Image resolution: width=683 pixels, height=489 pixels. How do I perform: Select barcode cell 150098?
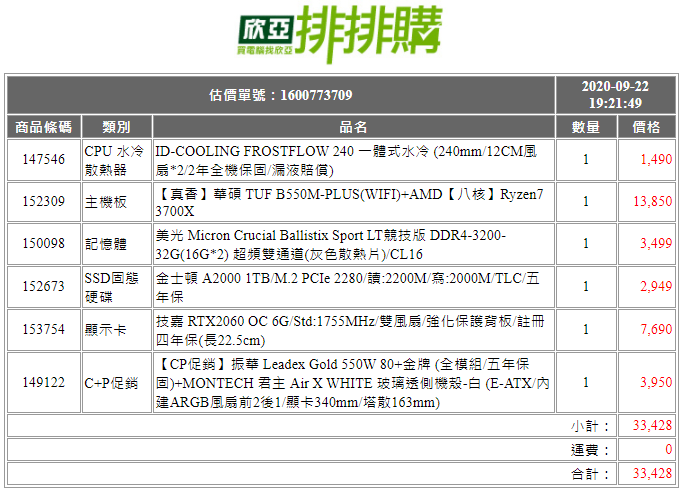[x=44, y=243]
